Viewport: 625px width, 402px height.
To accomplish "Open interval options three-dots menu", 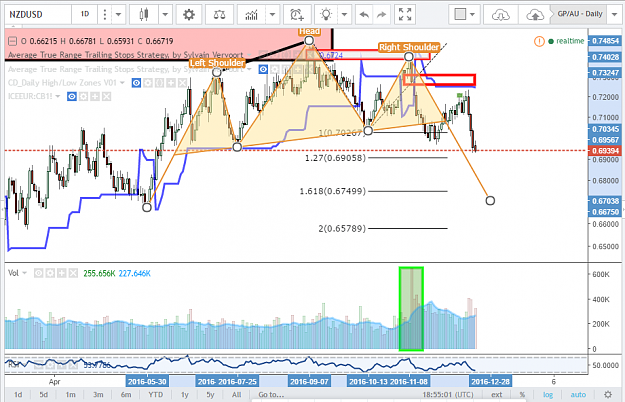I will click(x=105, y=15).
